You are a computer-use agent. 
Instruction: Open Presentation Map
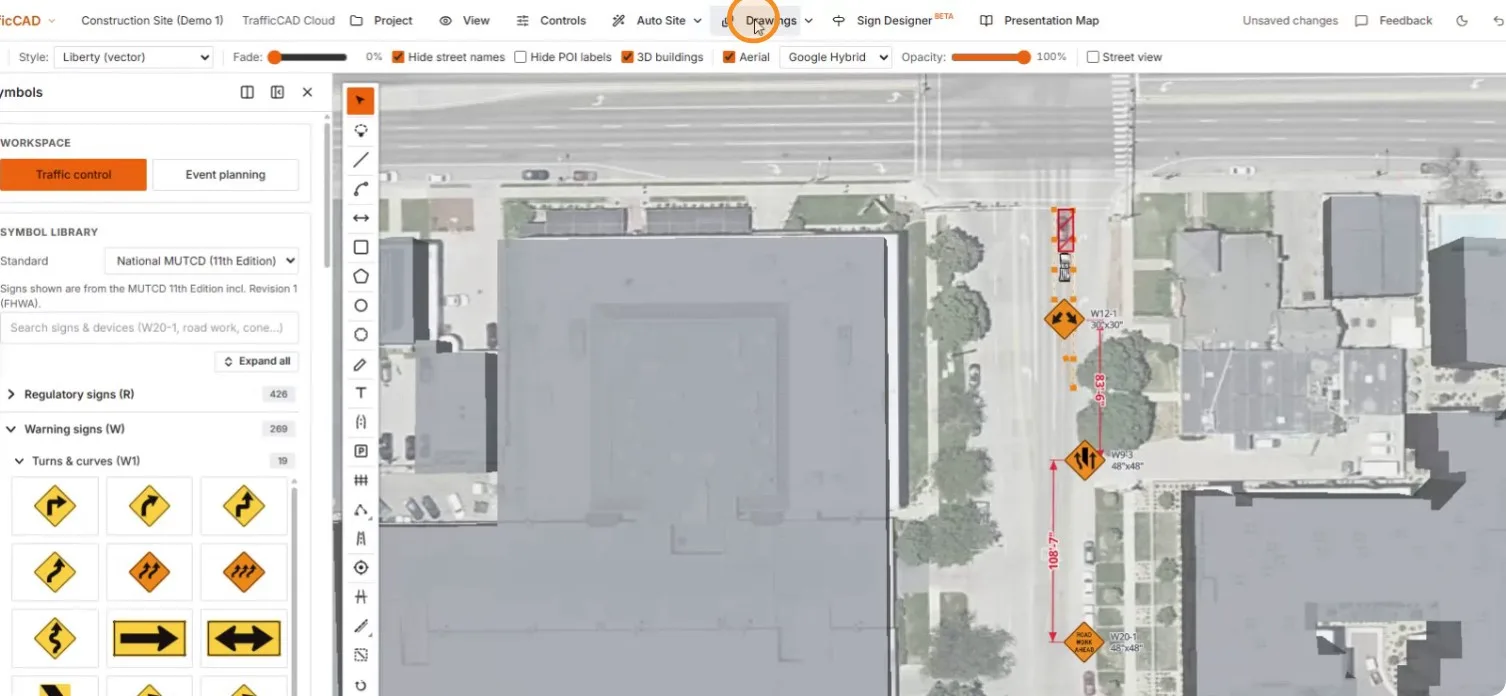(1039, 20)
